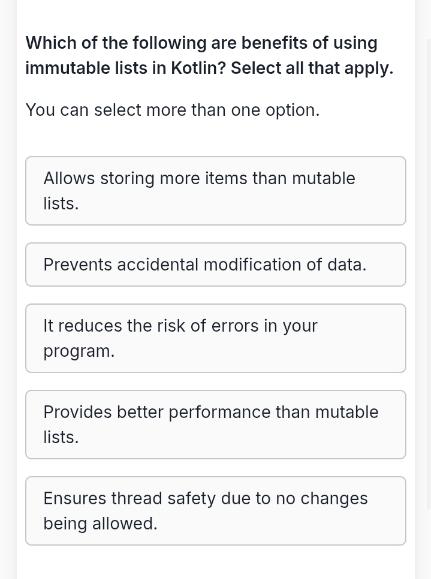Click the word 'Prevents' in second answer

click(x=78, y=264)
